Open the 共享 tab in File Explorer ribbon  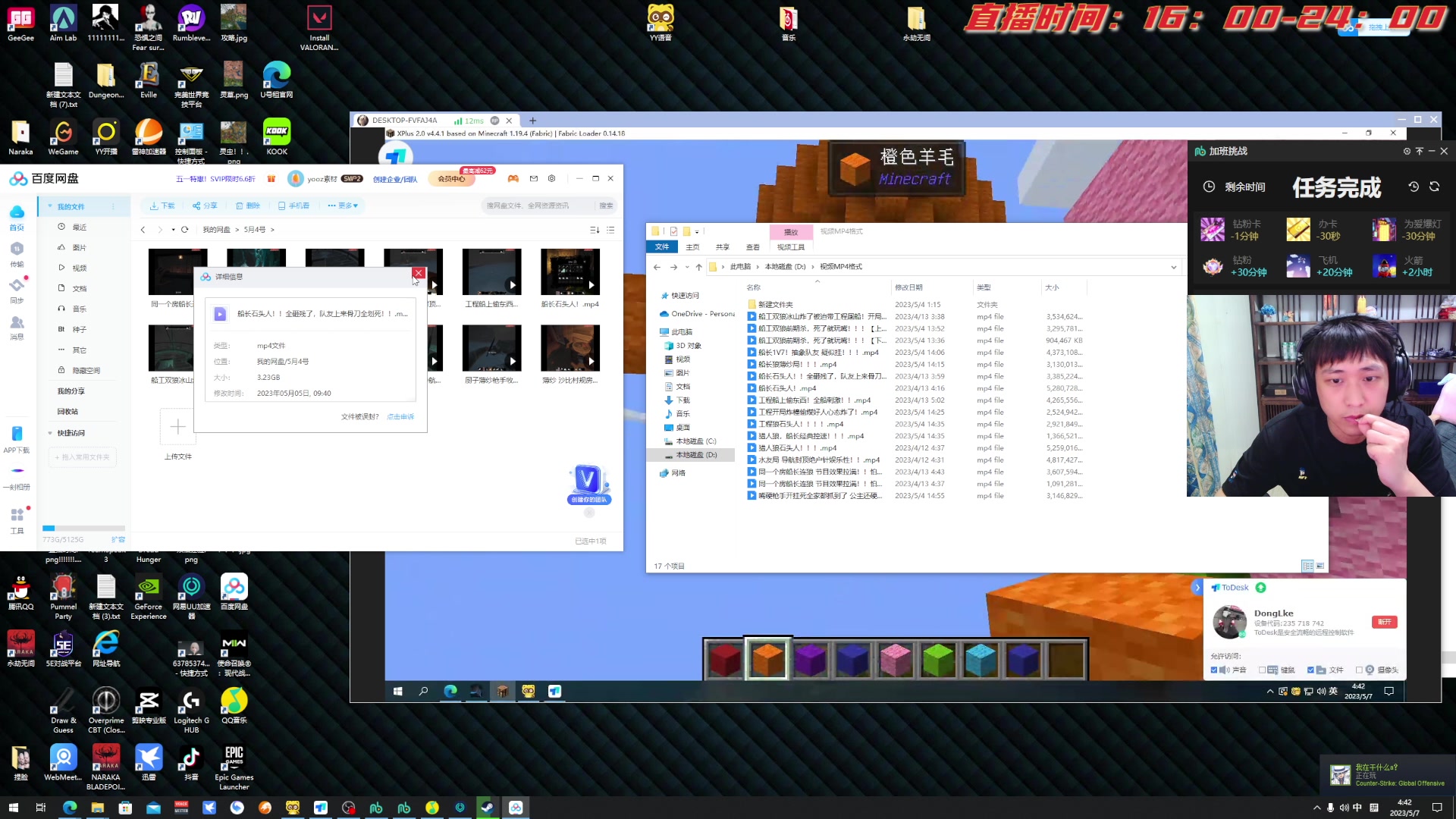pos(723,247)
